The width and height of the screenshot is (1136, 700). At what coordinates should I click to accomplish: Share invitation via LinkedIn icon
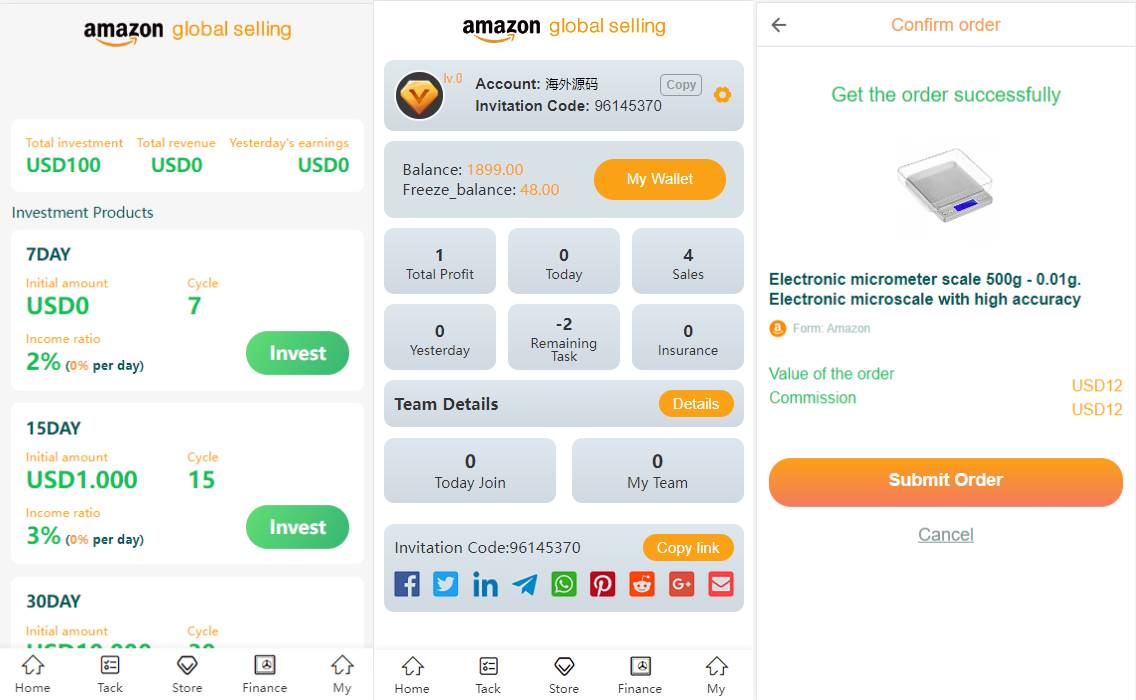tap(485, 584)
